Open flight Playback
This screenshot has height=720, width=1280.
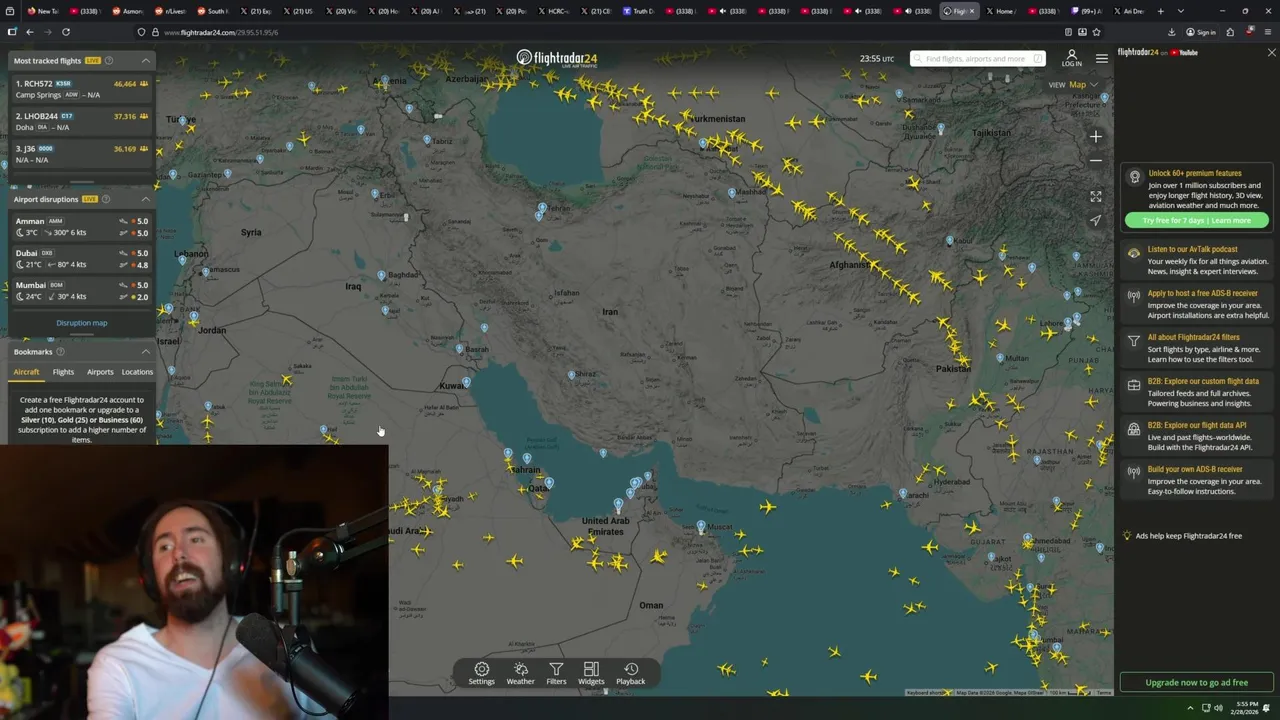click(x=631, y=673)
